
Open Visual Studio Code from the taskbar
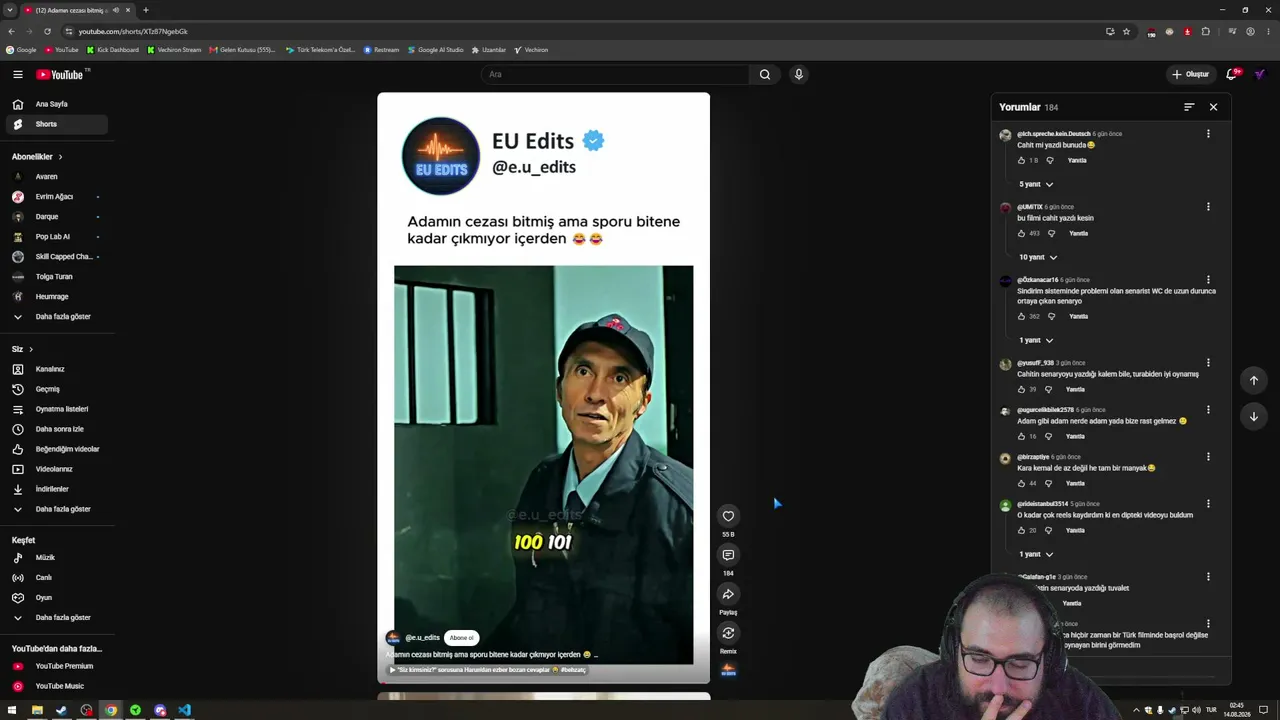coord(184,710)
